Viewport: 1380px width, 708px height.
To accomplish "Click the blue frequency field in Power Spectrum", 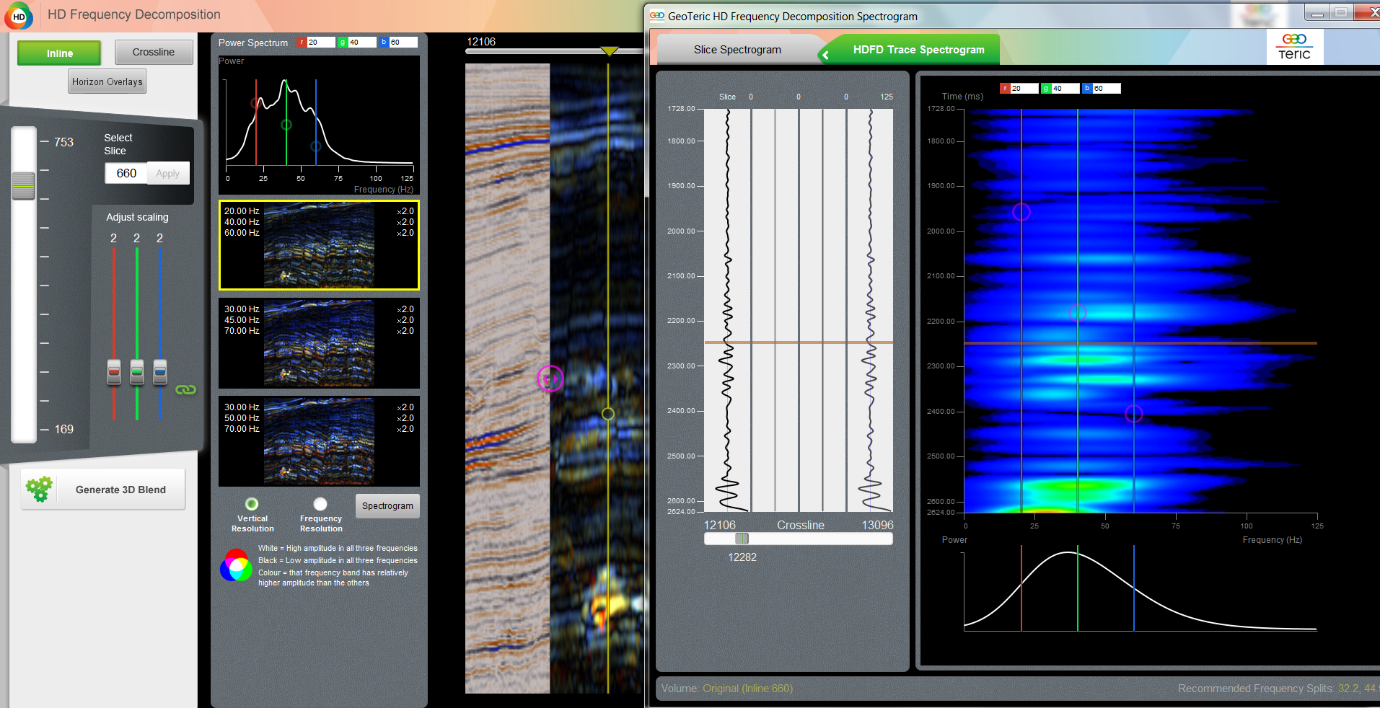I will [403, 42].
